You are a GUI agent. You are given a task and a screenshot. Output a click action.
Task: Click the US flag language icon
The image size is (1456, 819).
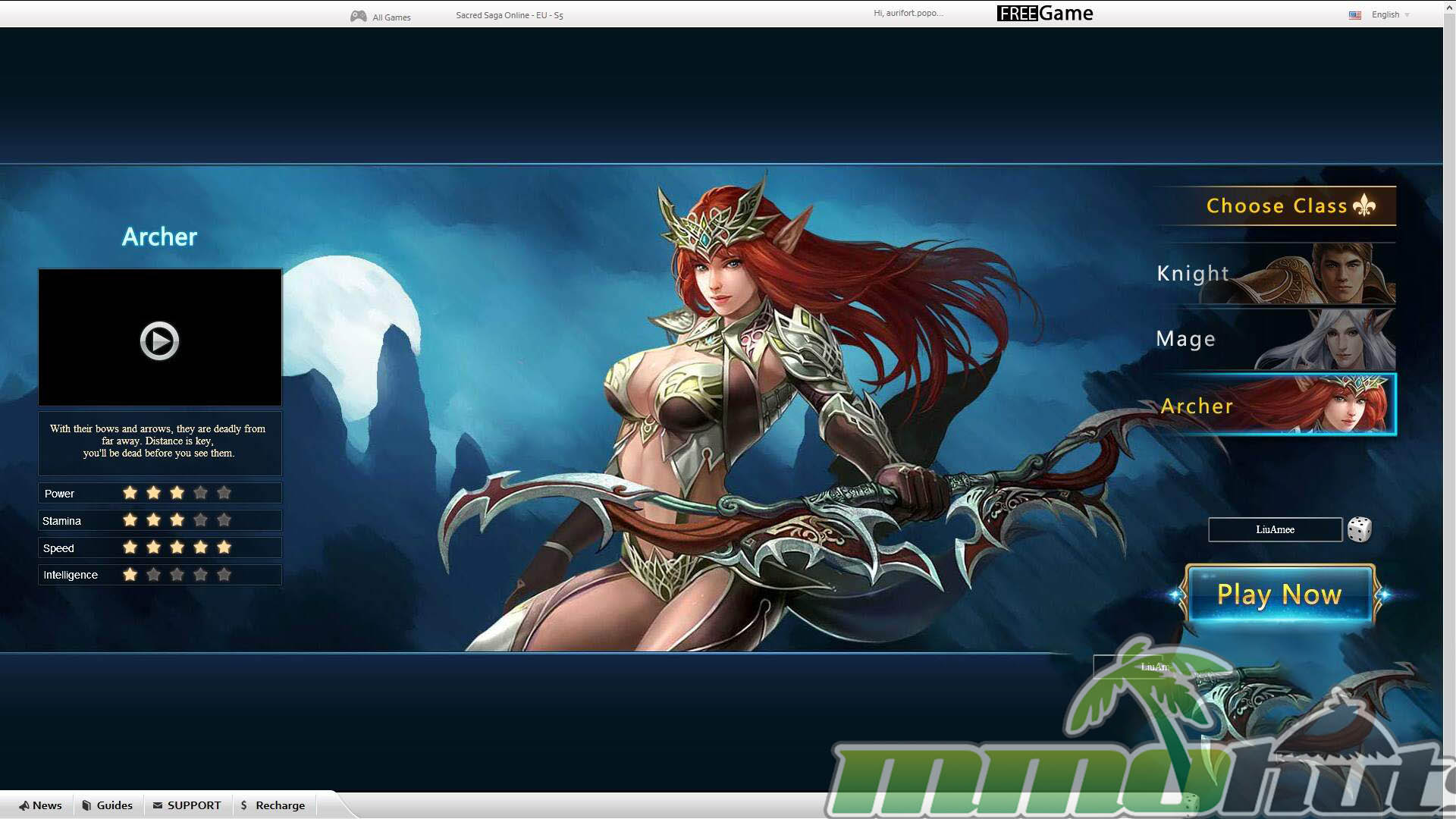1354,15
